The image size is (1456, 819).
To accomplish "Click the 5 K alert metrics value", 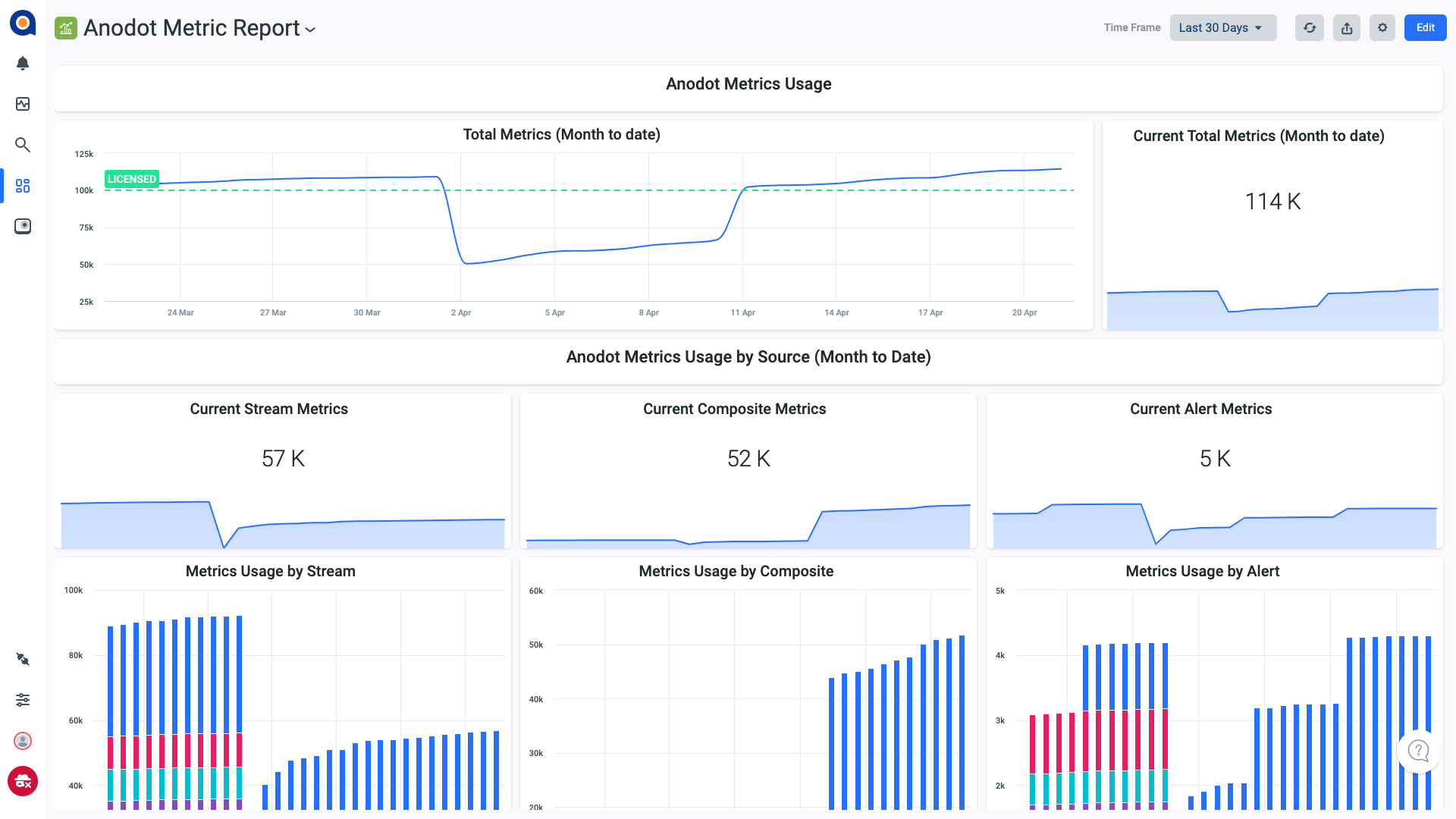I will tap(1215, 459).
